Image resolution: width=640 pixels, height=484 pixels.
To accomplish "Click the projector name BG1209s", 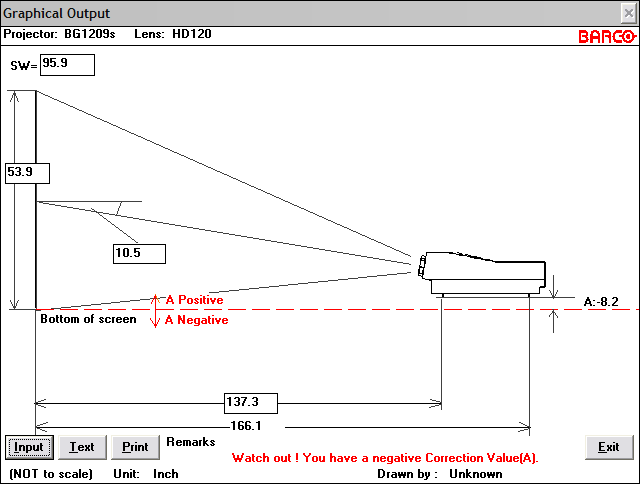I will coord(90,34).
